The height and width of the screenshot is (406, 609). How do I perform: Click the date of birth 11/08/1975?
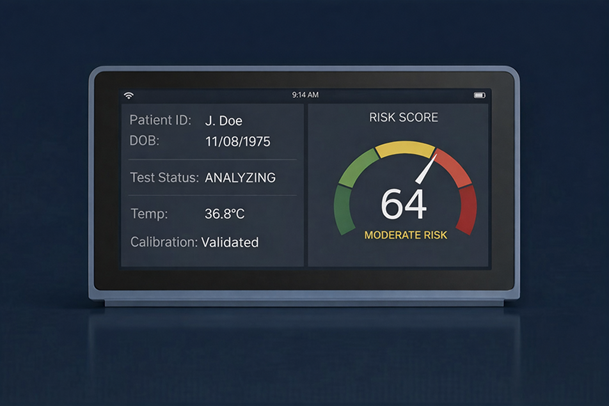click(x=237, y=142)
